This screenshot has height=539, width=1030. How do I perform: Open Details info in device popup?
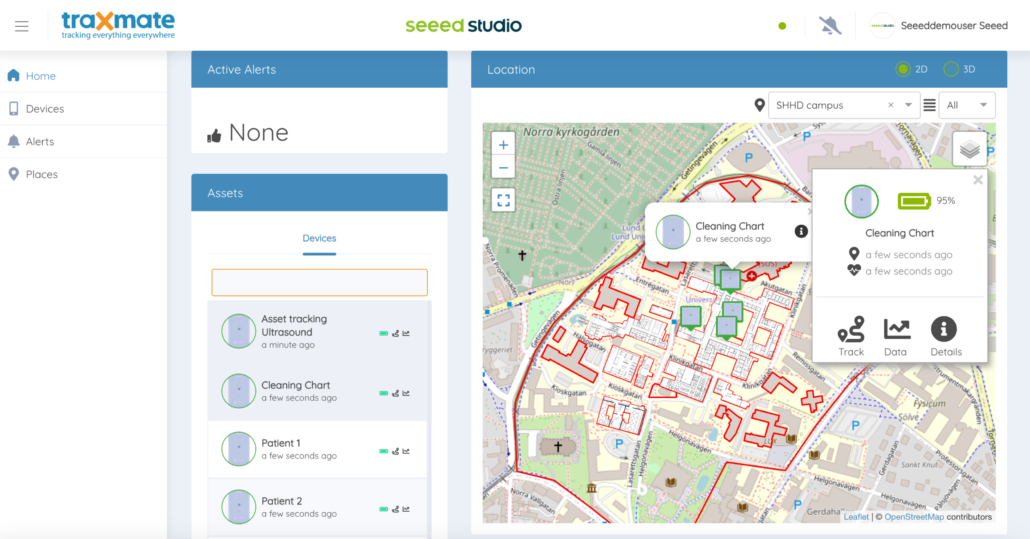click(x=945, y=336)
